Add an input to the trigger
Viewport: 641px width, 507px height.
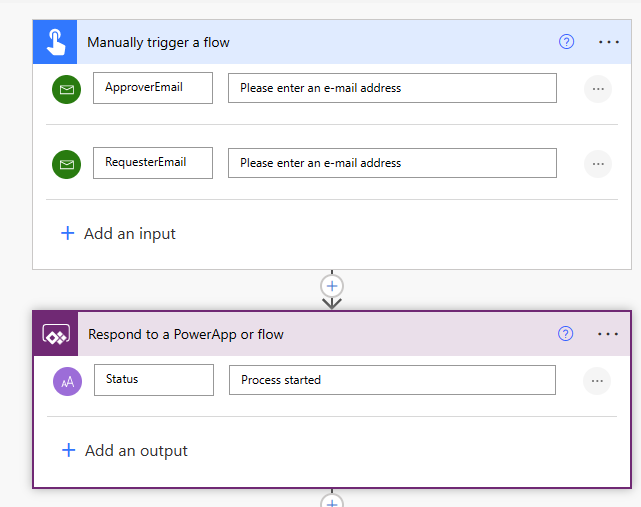118,233
